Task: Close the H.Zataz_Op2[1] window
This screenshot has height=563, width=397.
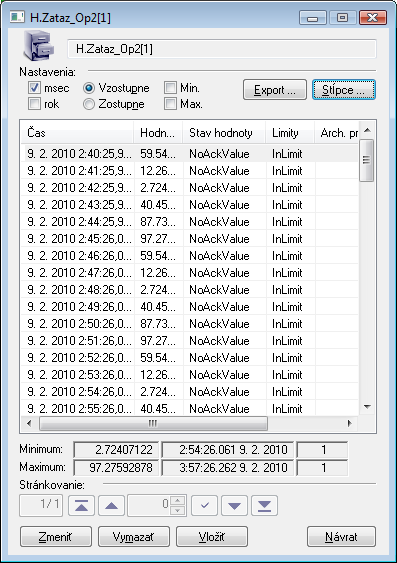Action: click(373, 18)
